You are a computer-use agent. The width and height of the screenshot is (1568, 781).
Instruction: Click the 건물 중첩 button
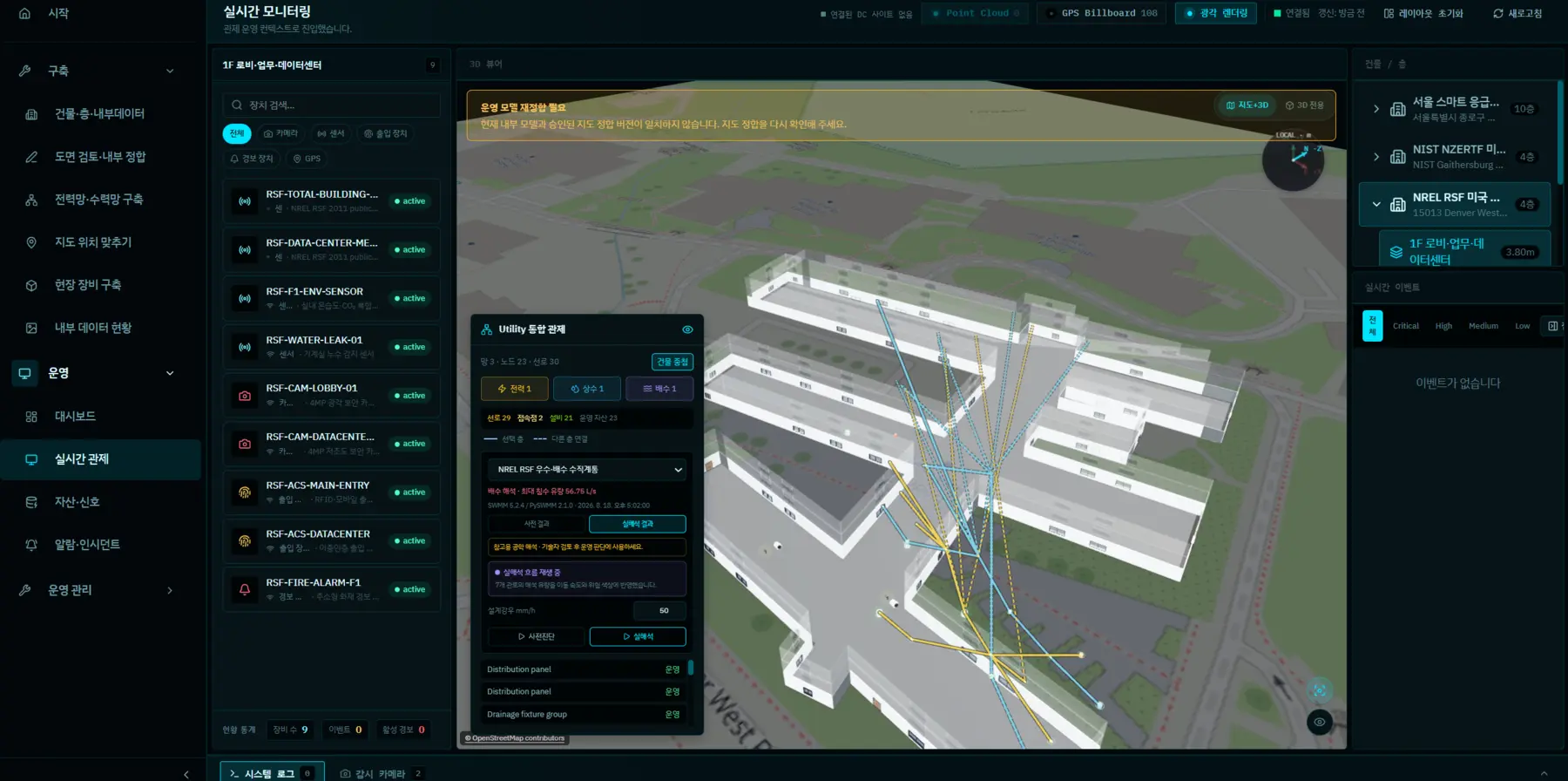click(x=672, y=362)
